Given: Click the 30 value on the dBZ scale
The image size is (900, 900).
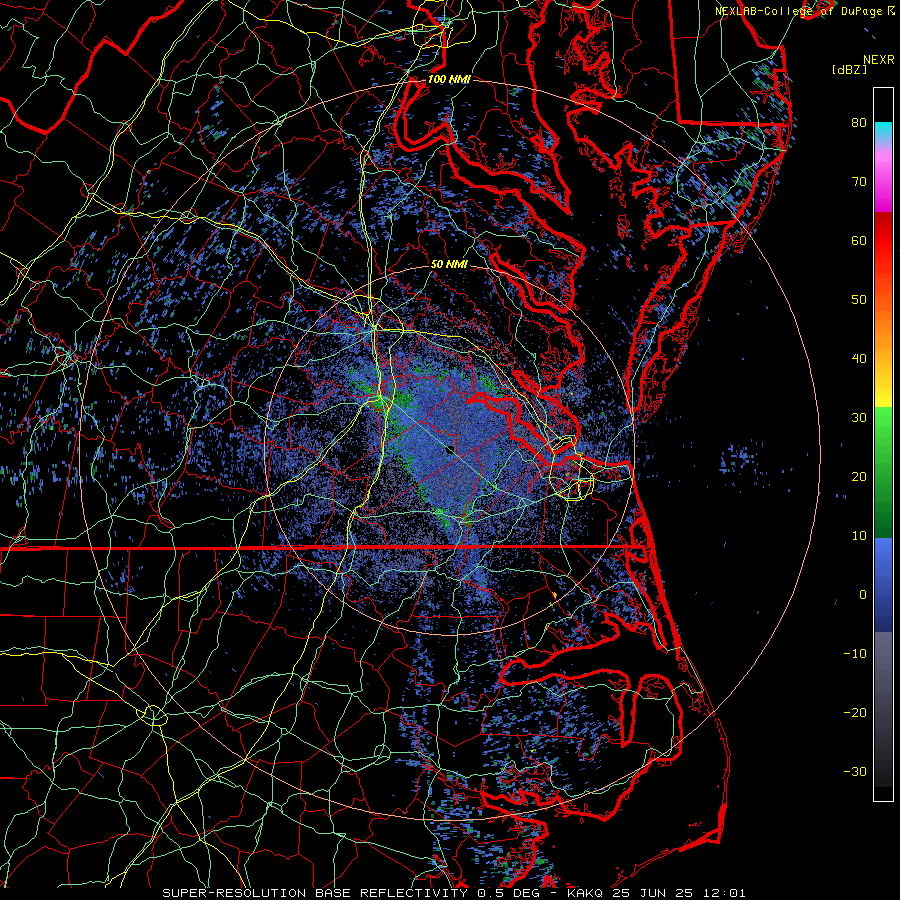Looking at the screenshot, I should pos(859,417).
